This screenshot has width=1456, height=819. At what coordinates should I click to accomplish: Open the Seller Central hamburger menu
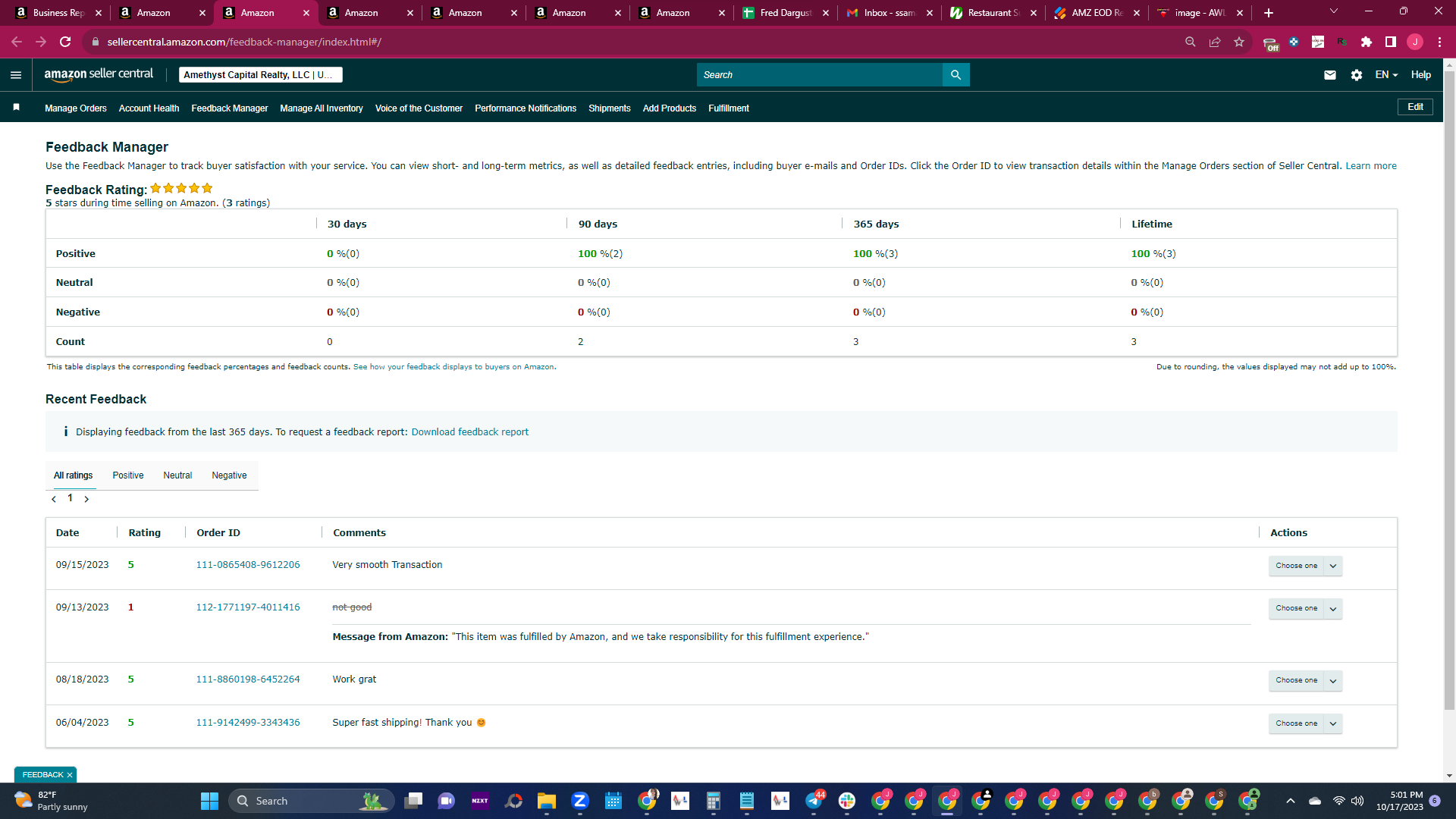click(16, 75)
